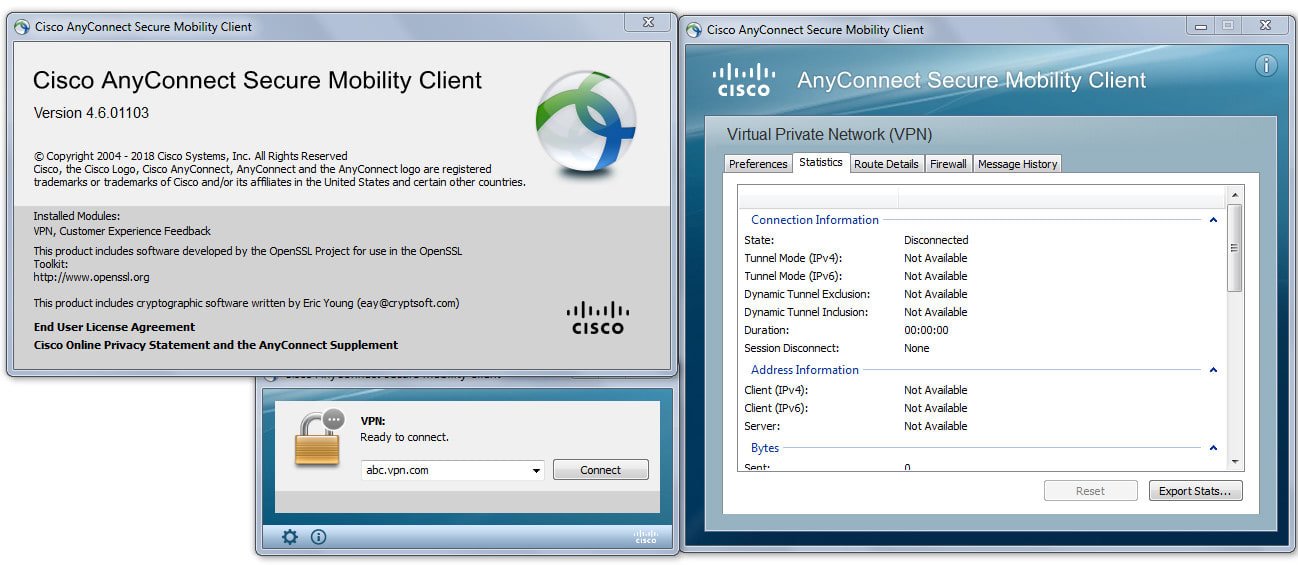The image size is (1298, 565).
Task: Select the Statistics tab
Action: tap(821, 162)
